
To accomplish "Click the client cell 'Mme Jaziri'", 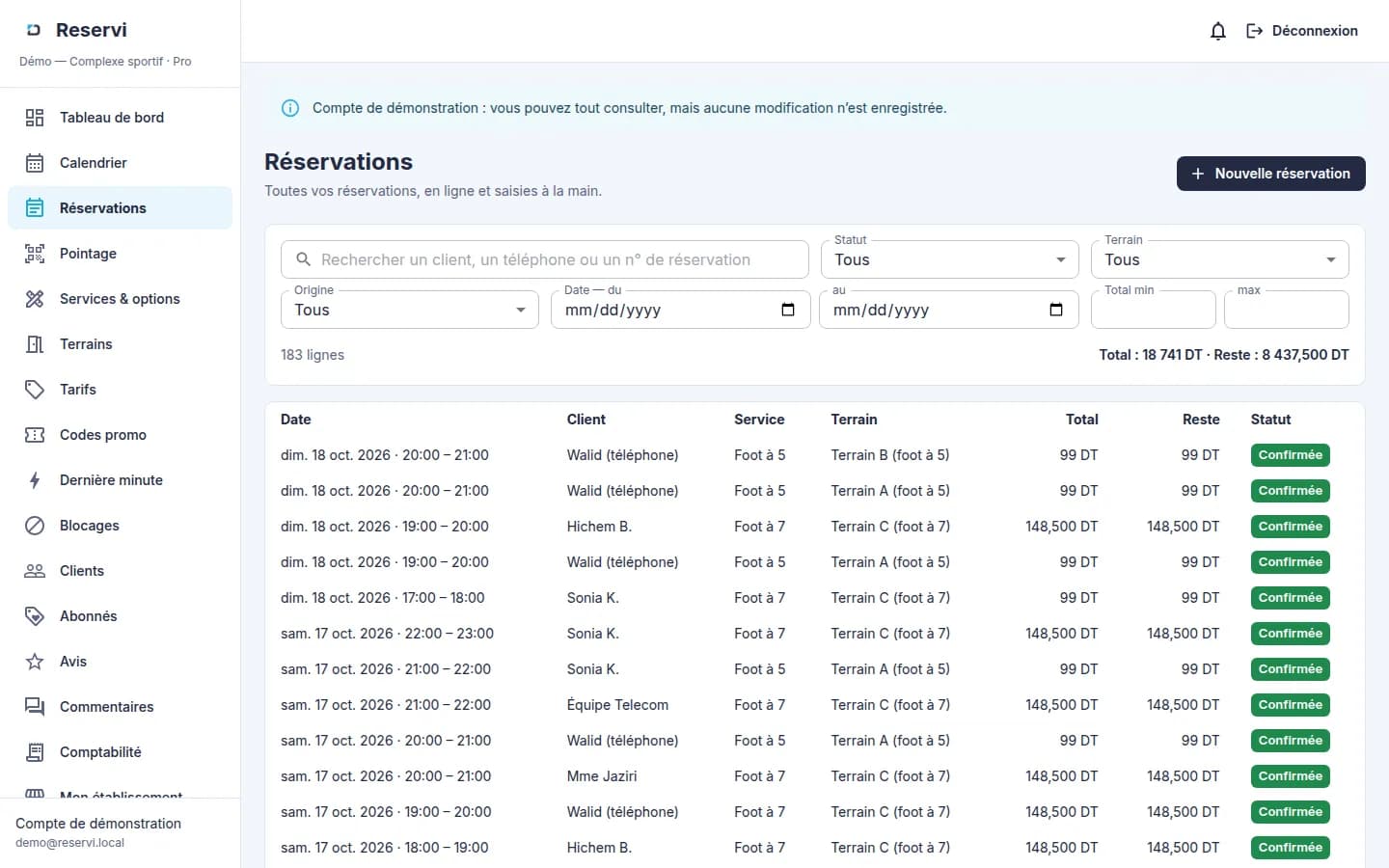I will (602, 776).
